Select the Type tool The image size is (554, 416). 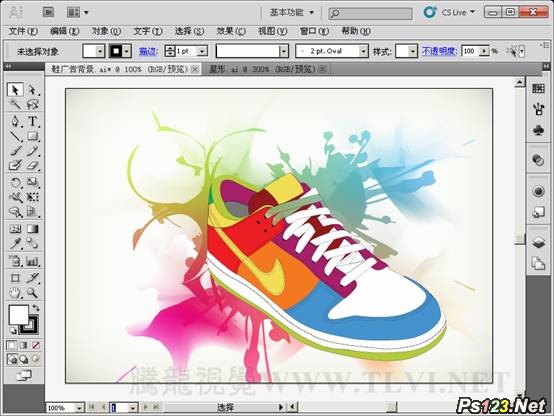(x=33, y=121)
